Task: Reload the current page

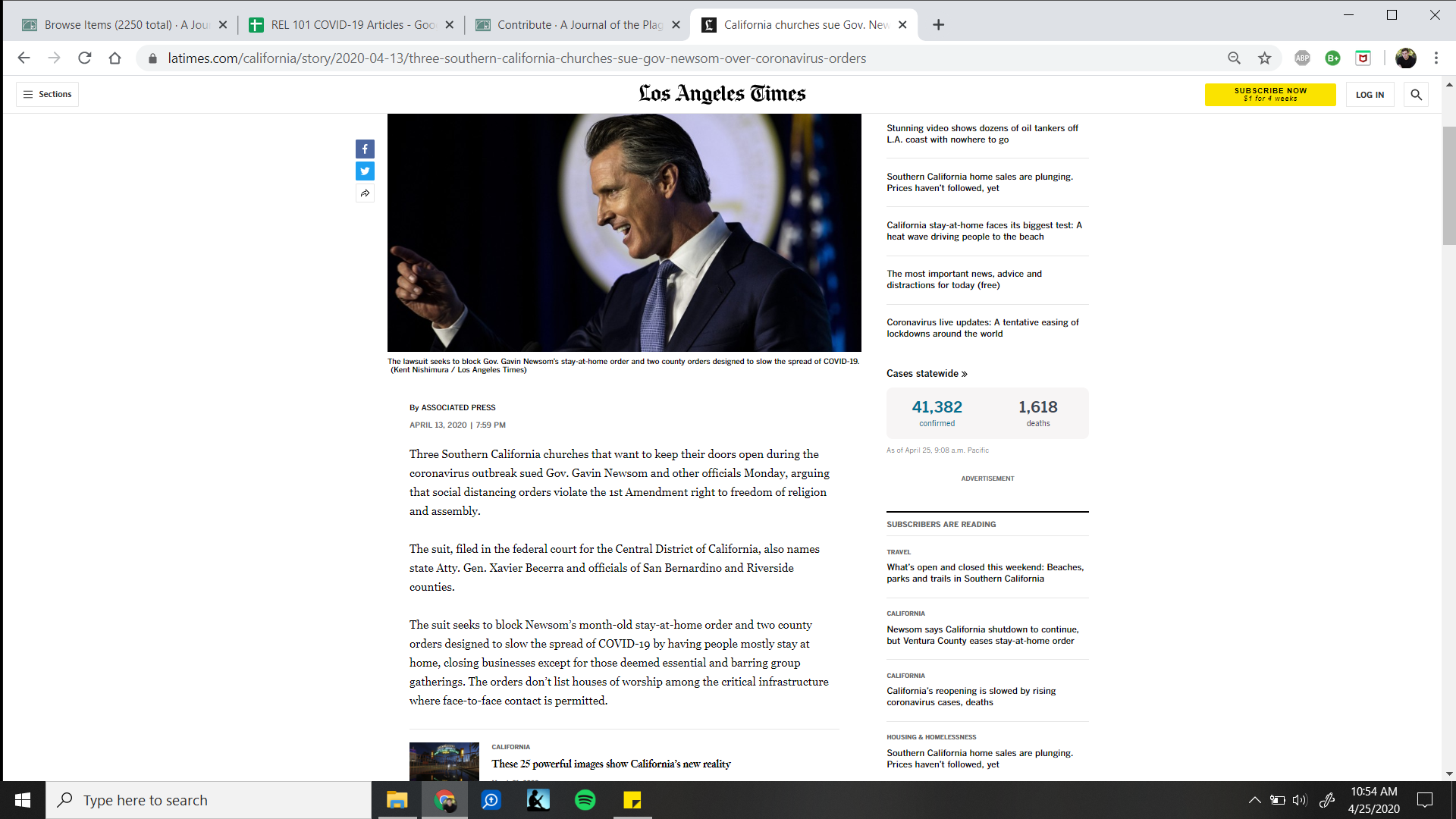Action: point(85,58)
